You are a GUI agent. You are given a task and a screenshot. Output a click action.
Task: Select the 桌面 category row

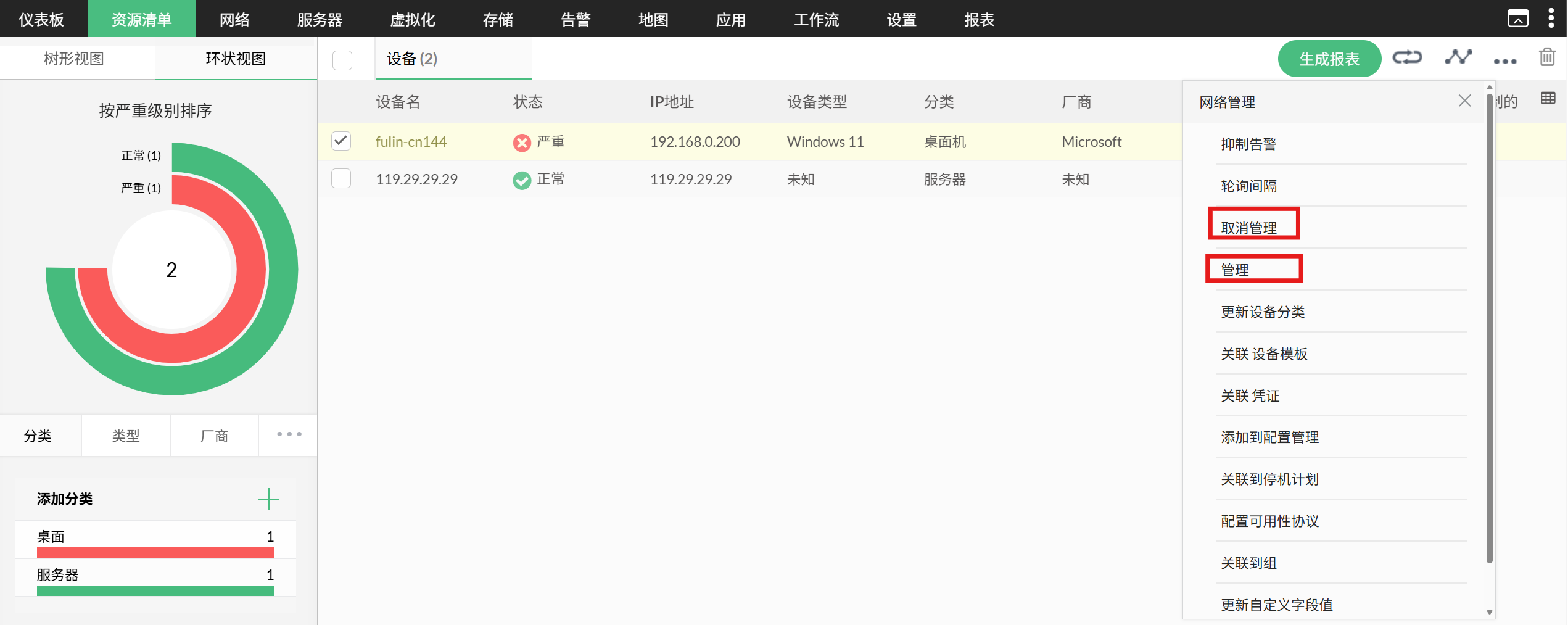[x=155, y=540]
